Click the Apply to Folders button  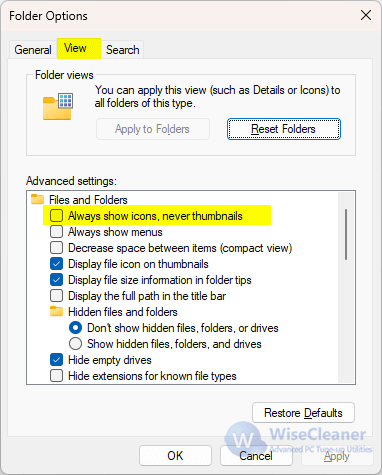pyautogui.click(x=153, y=129)
